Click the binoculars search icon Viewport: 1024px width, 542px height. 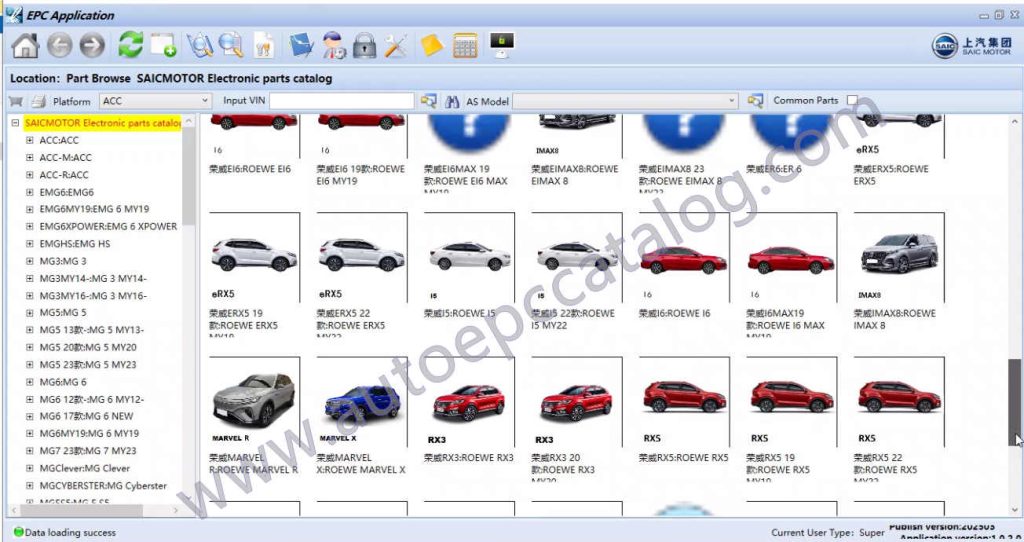coord(451,101)
